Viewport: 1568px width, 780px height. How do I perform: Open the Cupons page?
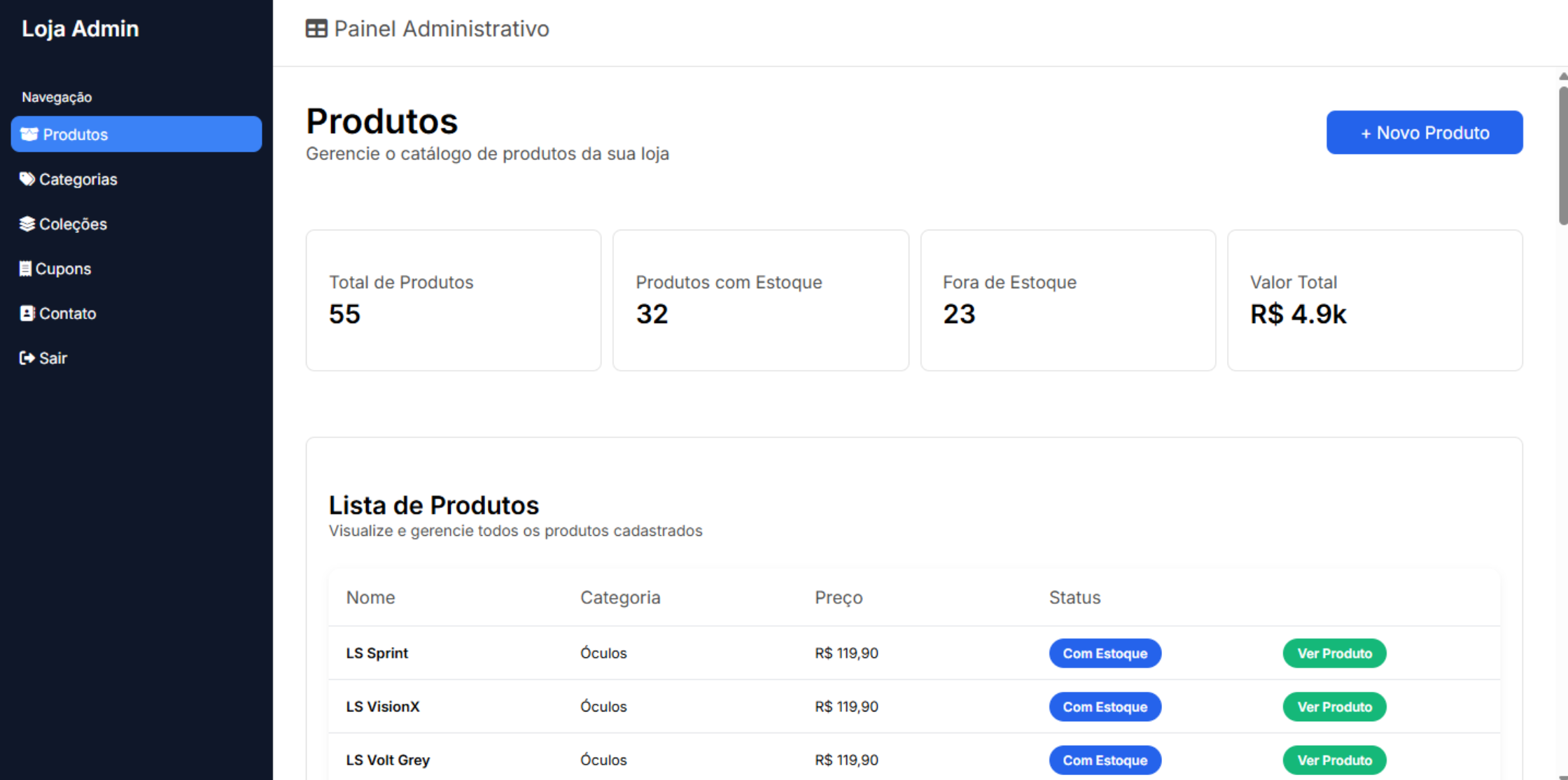pyautogui.click(x=63, y=269)
